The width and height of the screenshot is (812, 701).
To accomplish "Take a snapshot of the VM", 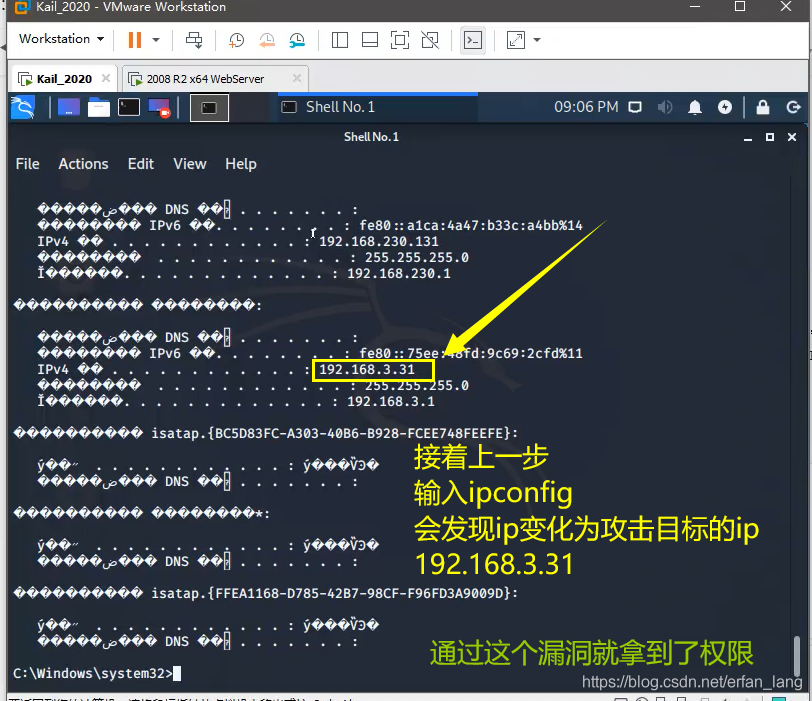I will pyautogui.click(x=236, y=40).
